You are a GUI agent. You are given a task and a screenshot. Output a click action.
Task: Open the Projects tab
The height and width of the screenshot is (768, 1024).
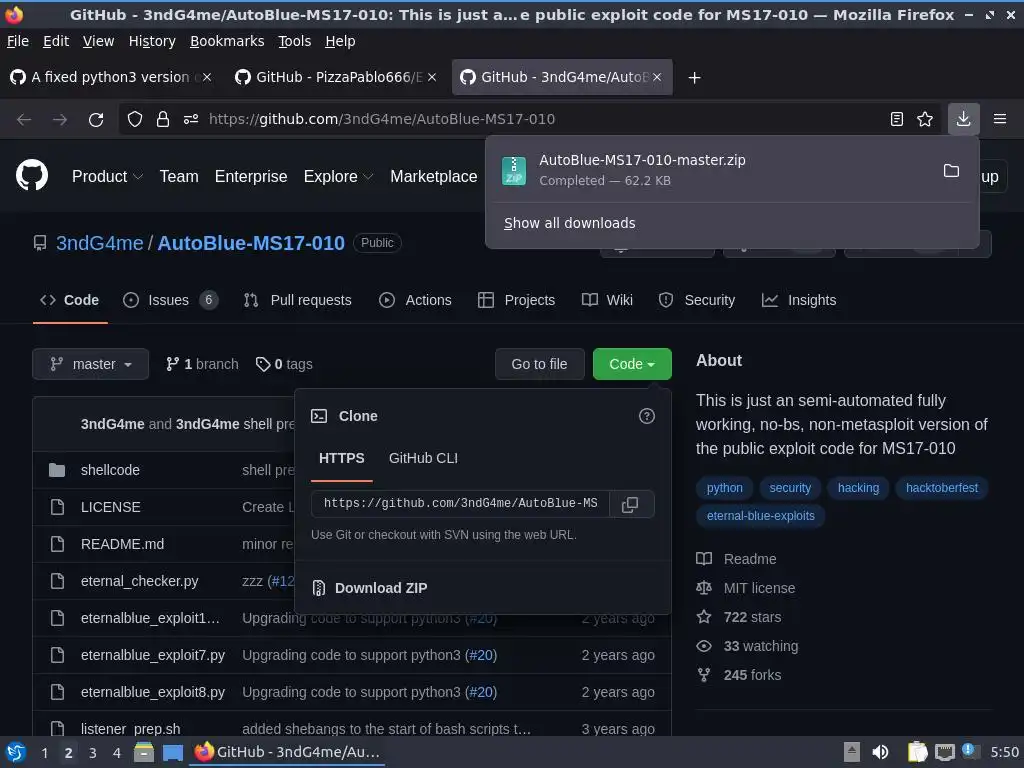coord(517,300)
